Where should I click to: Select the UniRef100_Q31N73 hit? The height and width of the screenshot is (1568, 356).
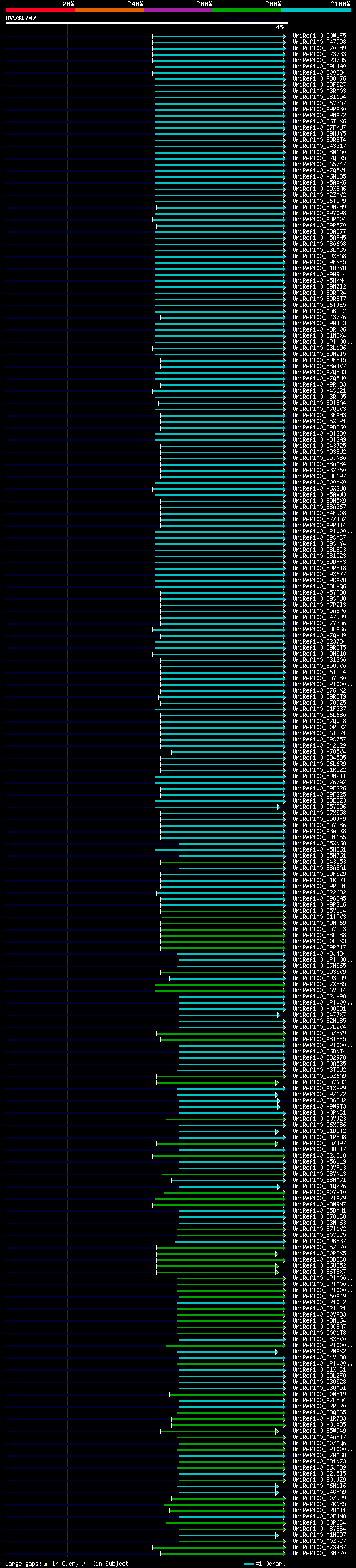click(x=319, y=1461)
